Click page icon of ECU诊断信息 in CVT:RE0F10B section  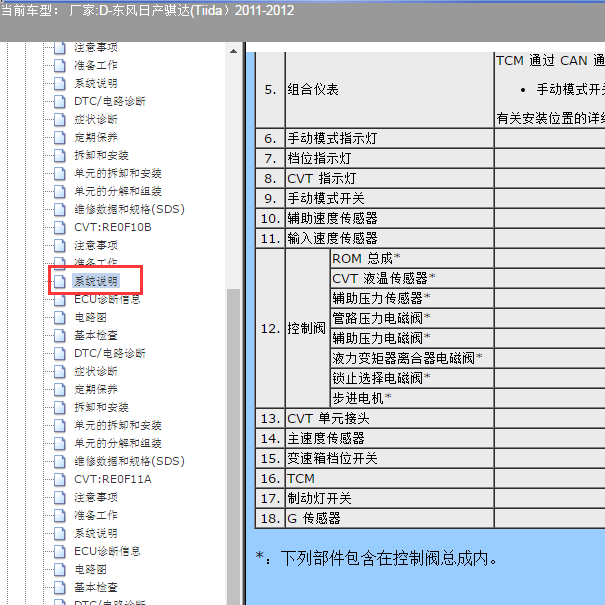[x=60, y=299]
